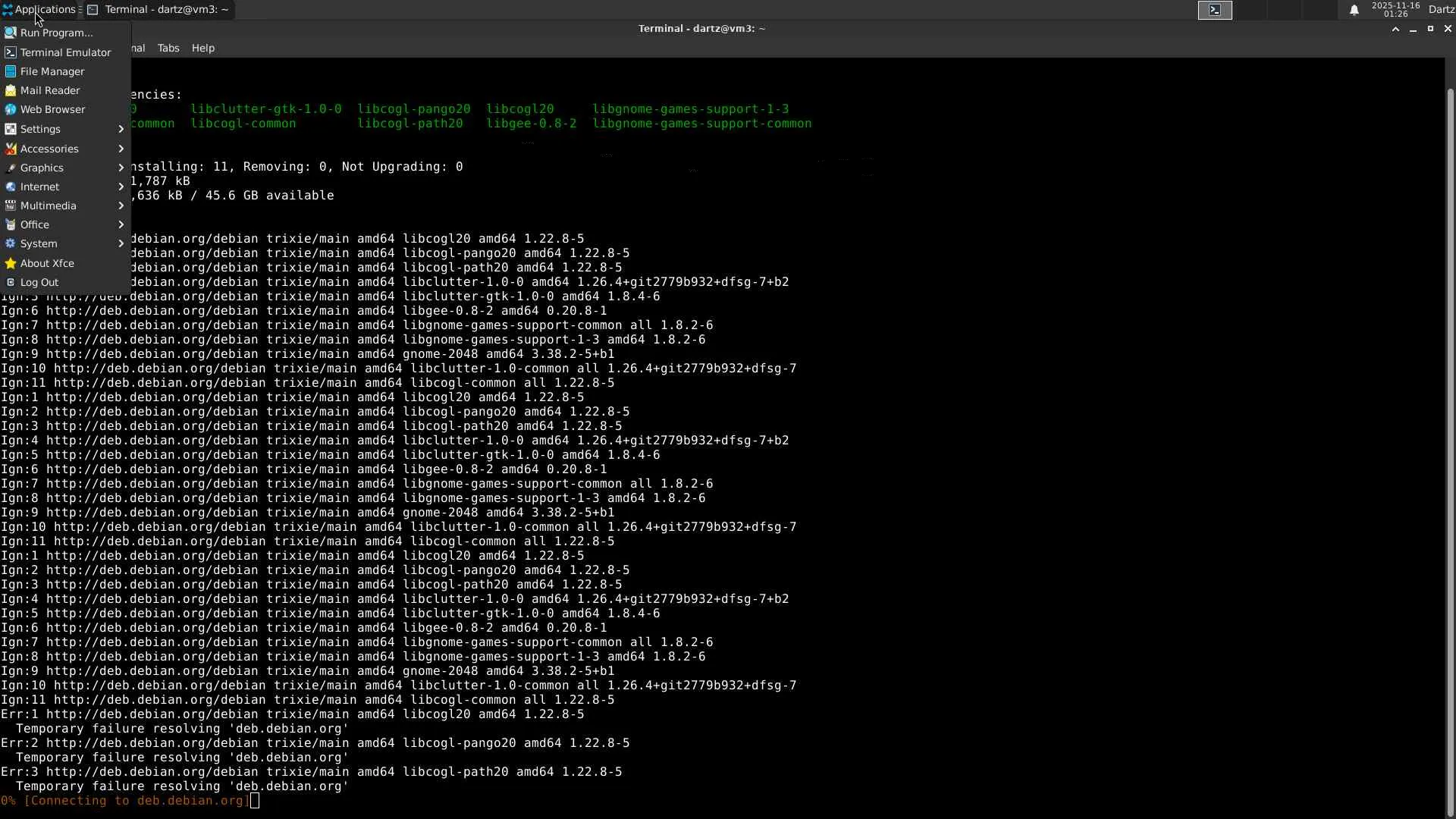Click the terminal workspace switcher thumbnail
1456x819 pixels.
point(1215,10)
